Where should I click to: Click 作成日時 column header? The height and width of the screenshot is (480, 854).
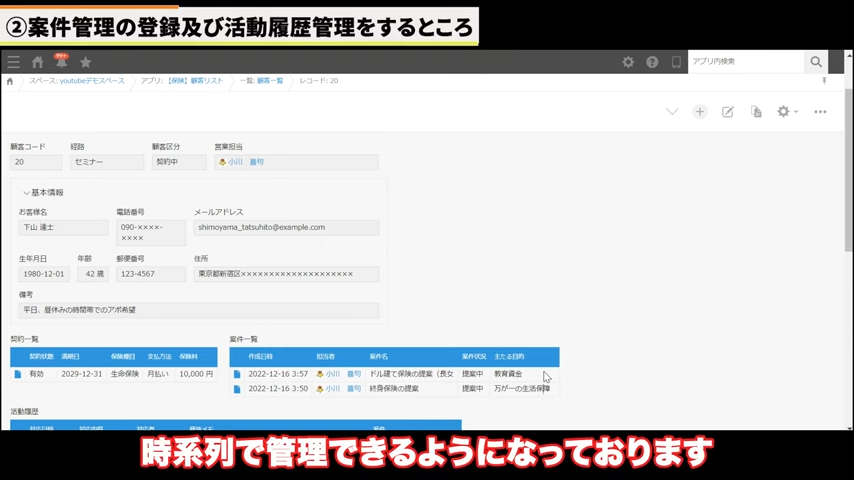[260, 357]
